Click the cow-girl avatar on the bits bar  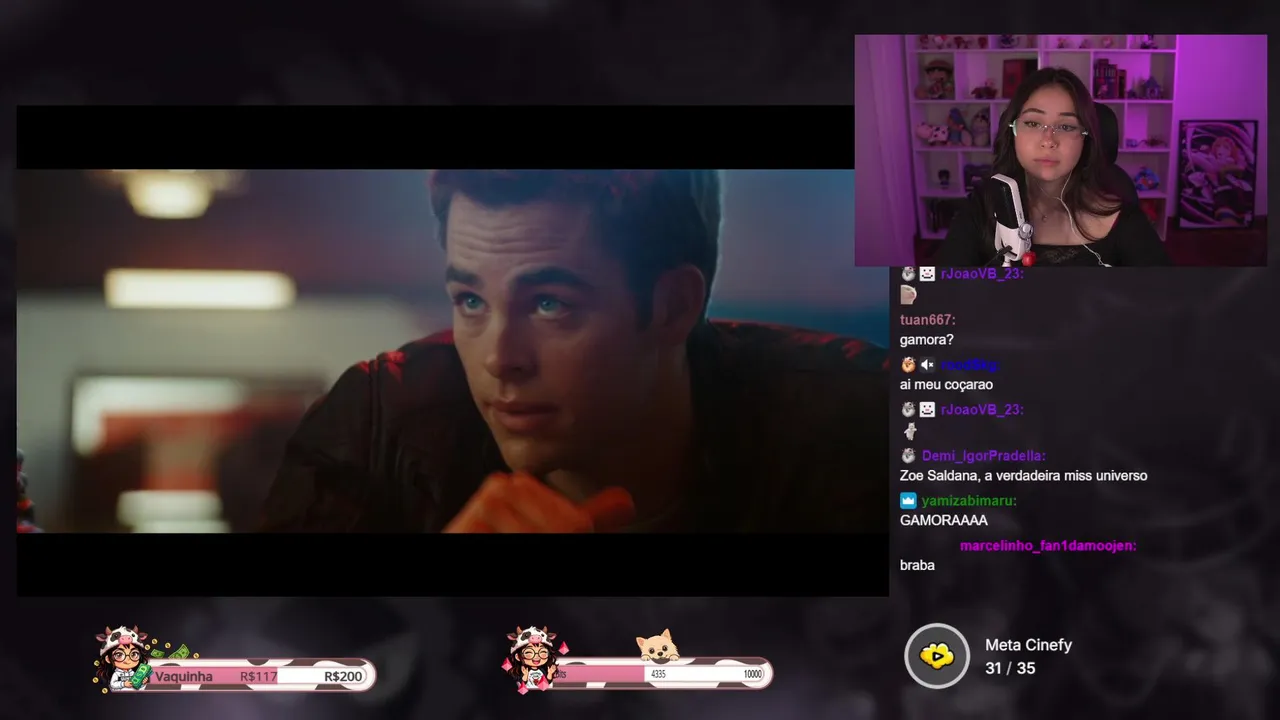pyautogui.click(x=531, y=659)
